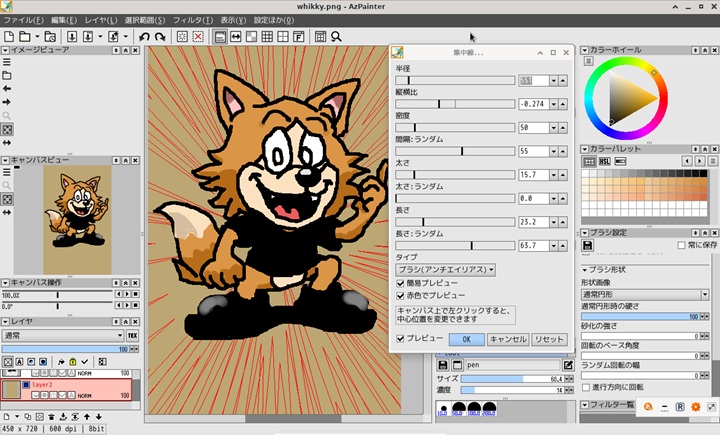
Task: Collapse the ブラシ形状 section
Action: tap(585, 270)
